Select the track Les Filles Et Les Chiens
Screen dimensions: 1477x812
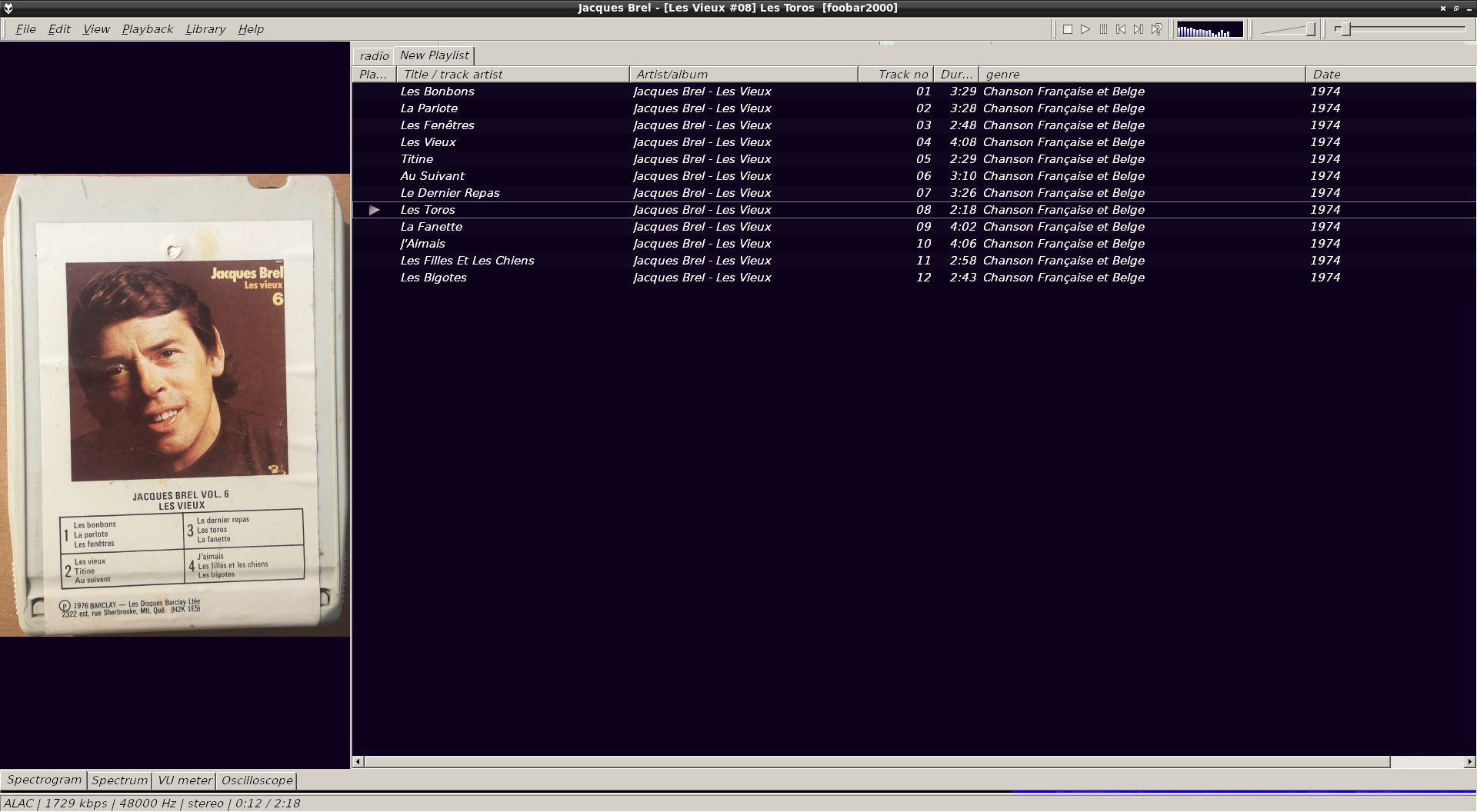click(914, 261)
